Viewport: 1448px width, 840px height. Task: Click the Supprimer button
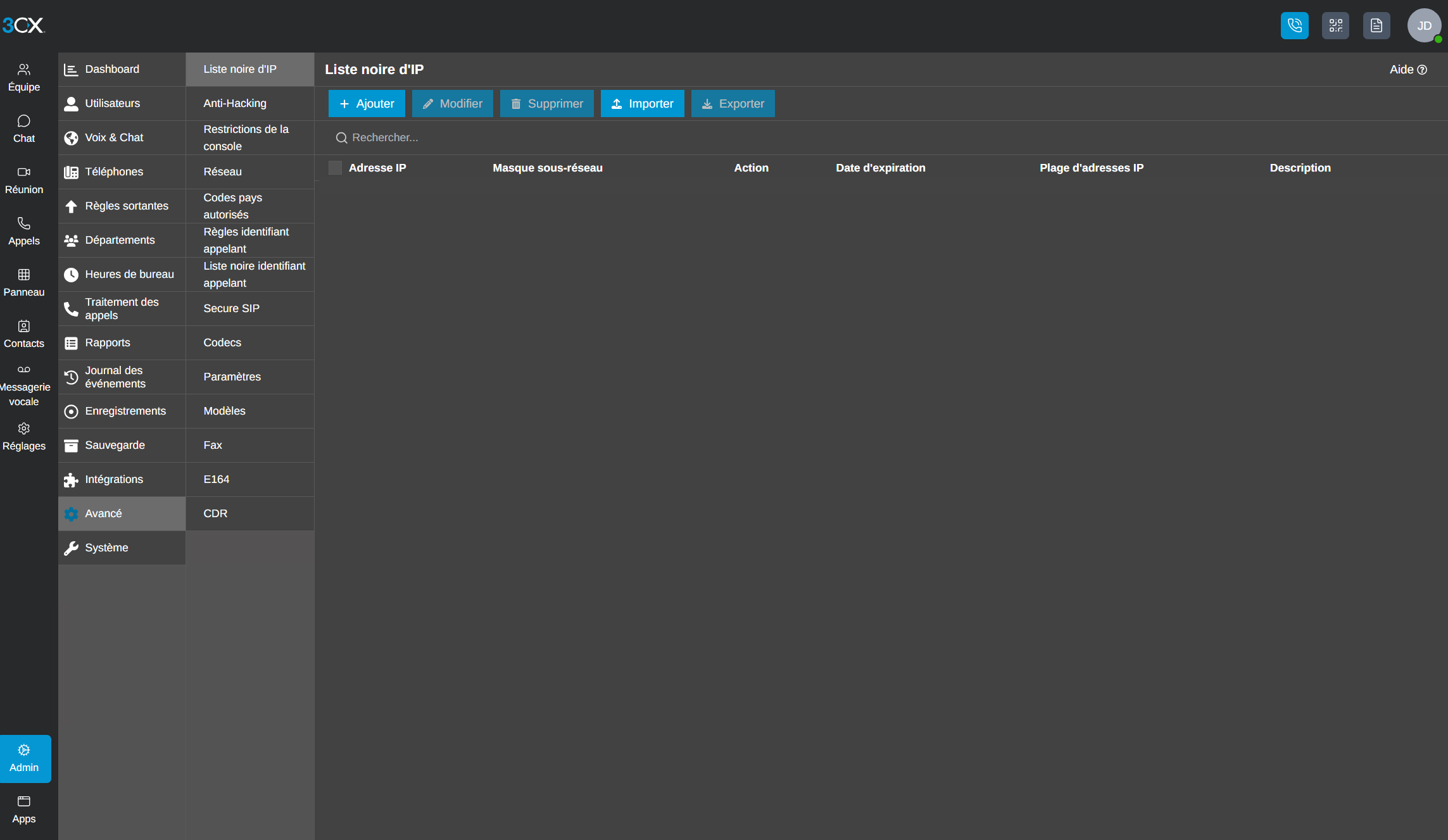[547, 104]
